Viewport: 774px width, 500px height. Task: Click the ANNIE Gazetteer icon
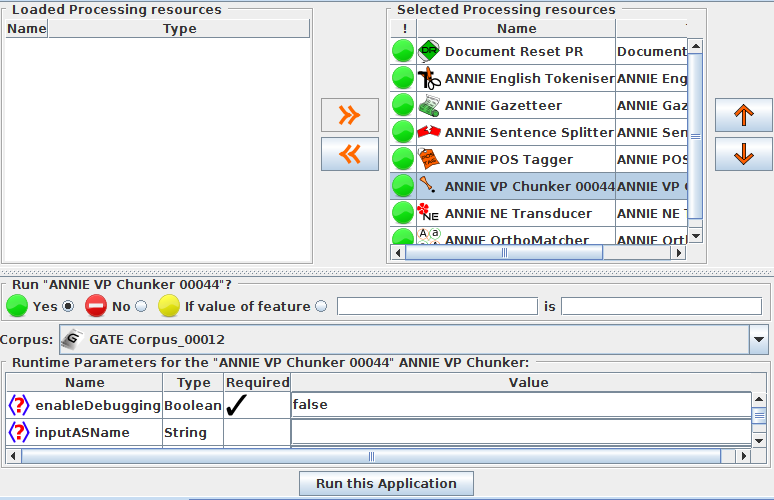[429, 105]
